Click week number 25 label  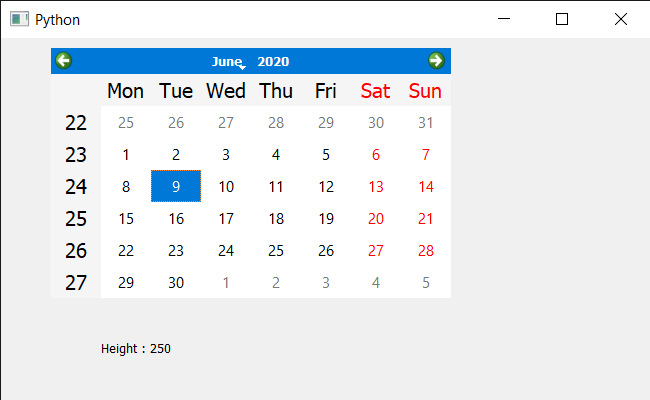point(76,218)
